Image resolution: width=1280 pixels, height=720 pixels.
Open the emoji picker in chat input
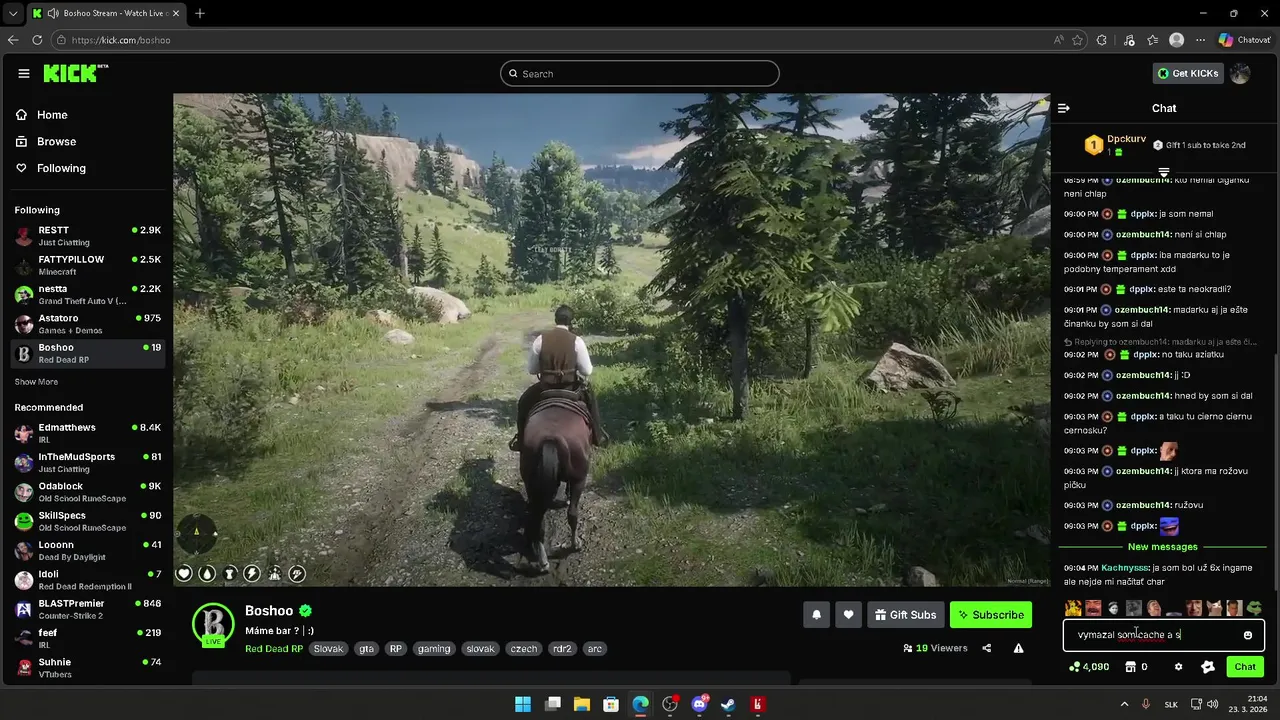click(1248, 635)
